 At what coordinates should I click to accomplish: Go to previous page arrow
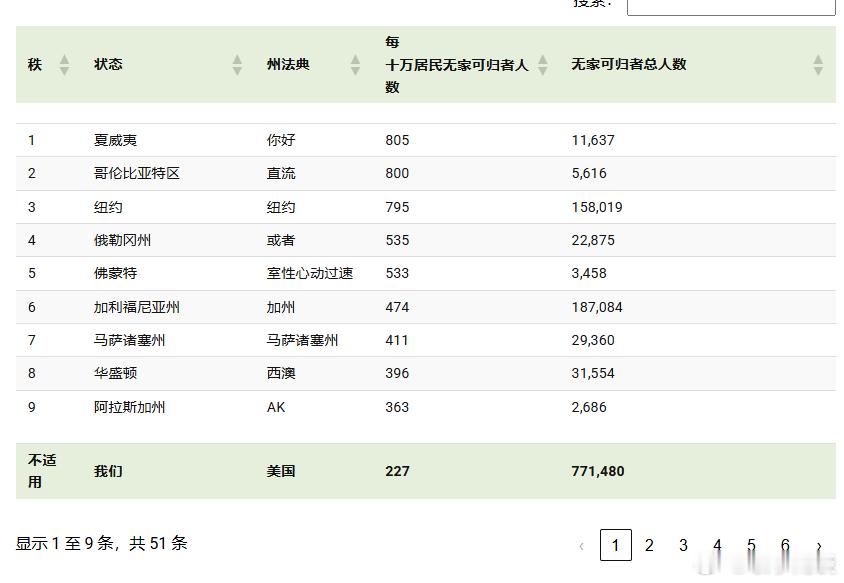(582, 545)
